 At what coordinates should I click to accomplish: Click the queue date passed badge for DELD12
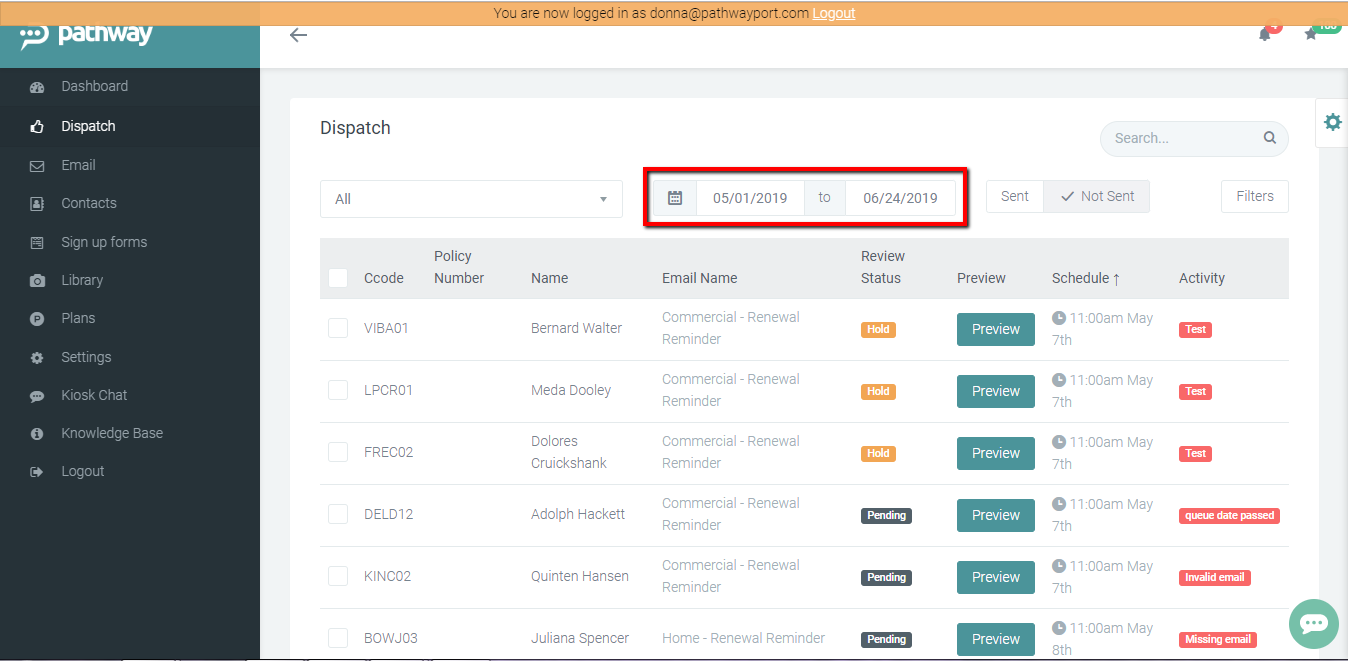click(1229, 515)
